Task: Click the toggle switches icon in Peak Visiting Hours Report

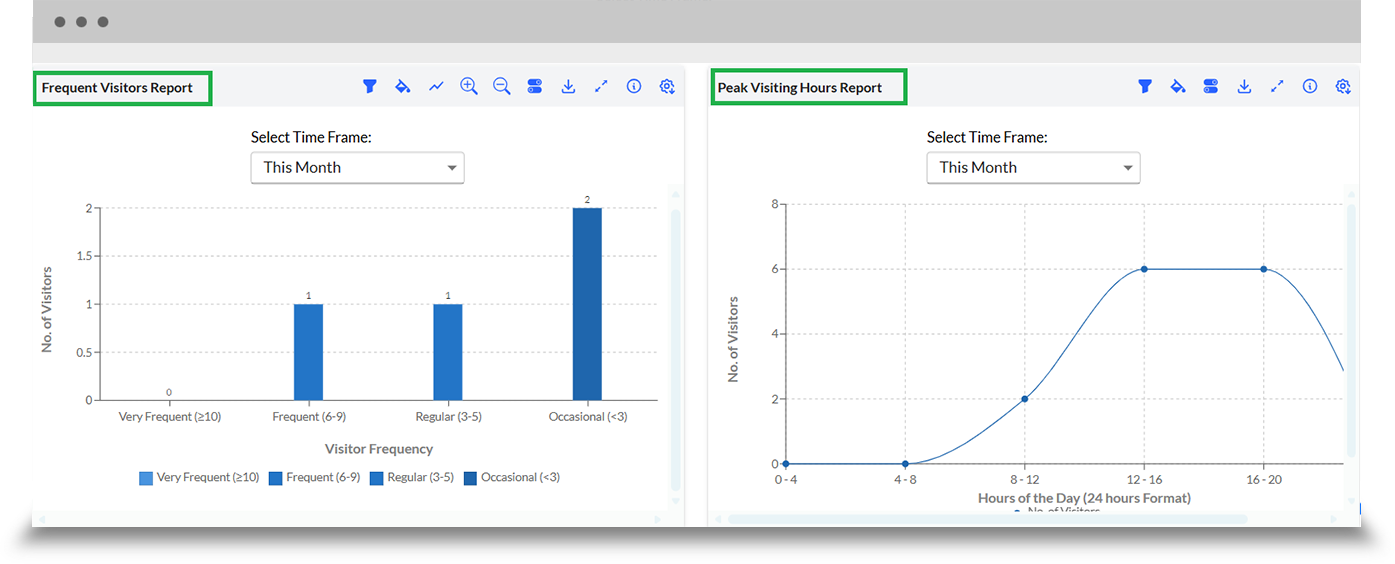Action: pyautogui.click(x=1211, y=87)
